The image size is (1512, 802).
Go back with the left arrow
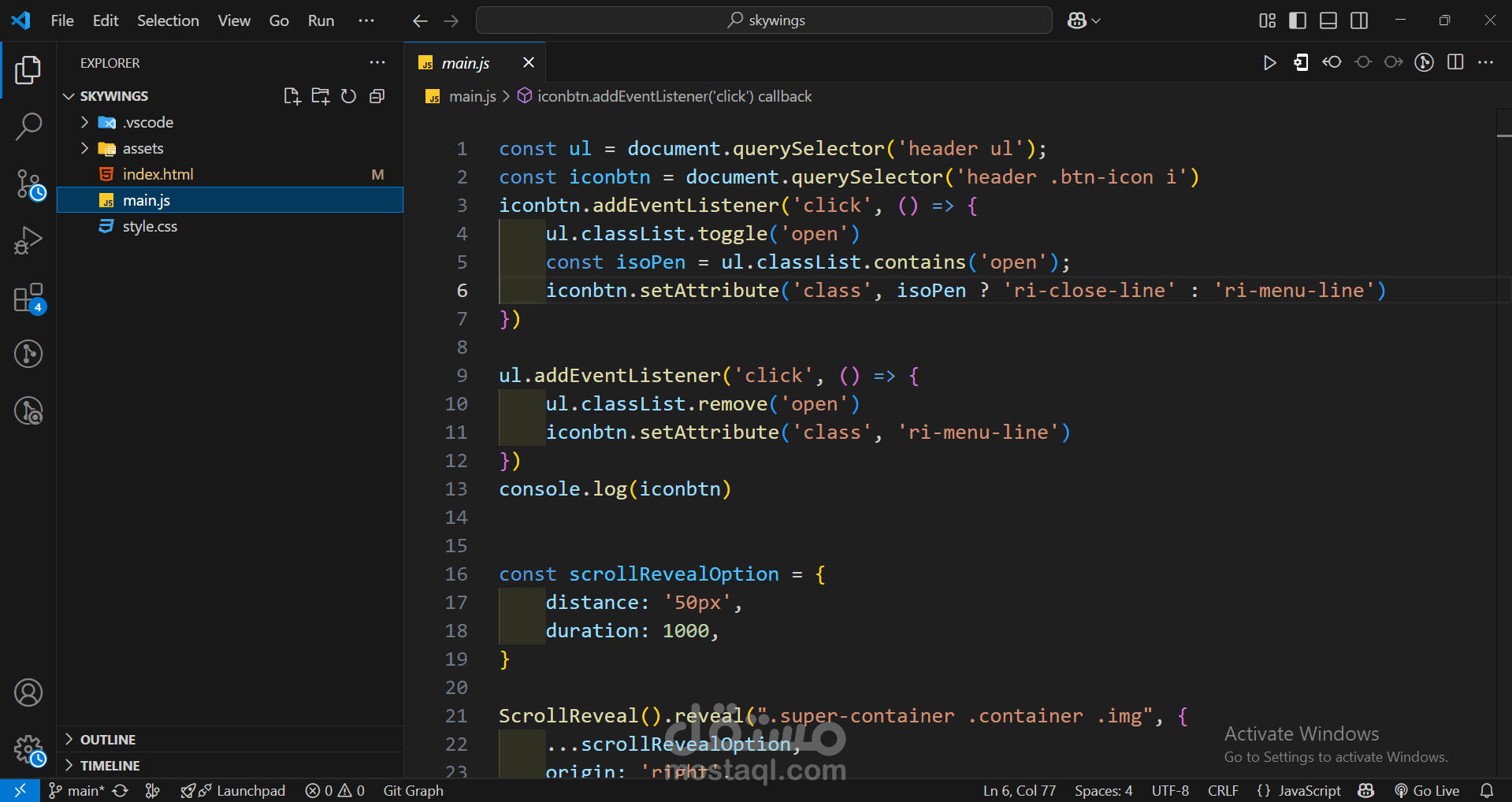click(x=420, y=21)
